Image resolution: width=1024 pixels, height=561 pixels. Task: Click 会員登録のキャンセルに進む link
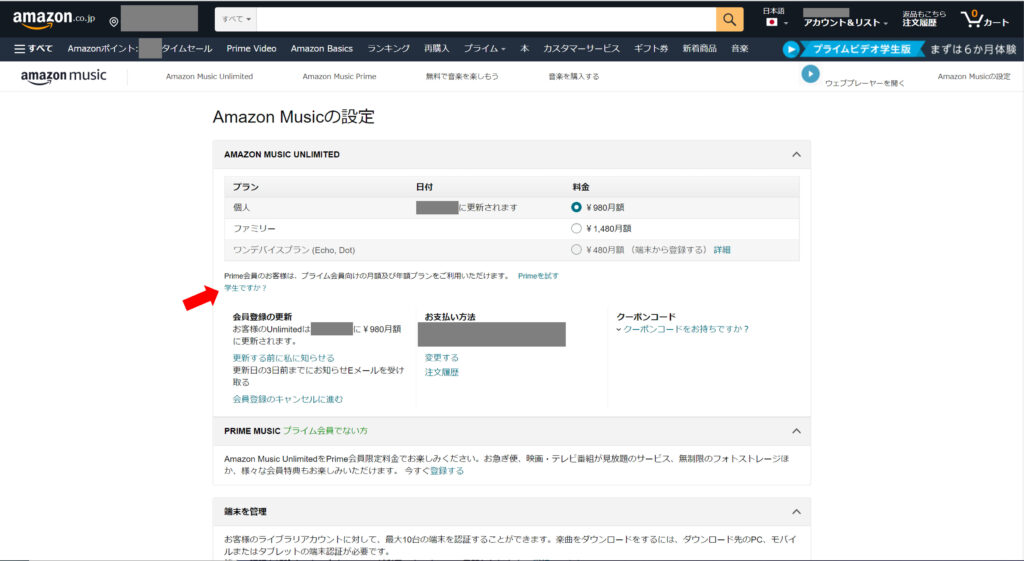(287, 399)
